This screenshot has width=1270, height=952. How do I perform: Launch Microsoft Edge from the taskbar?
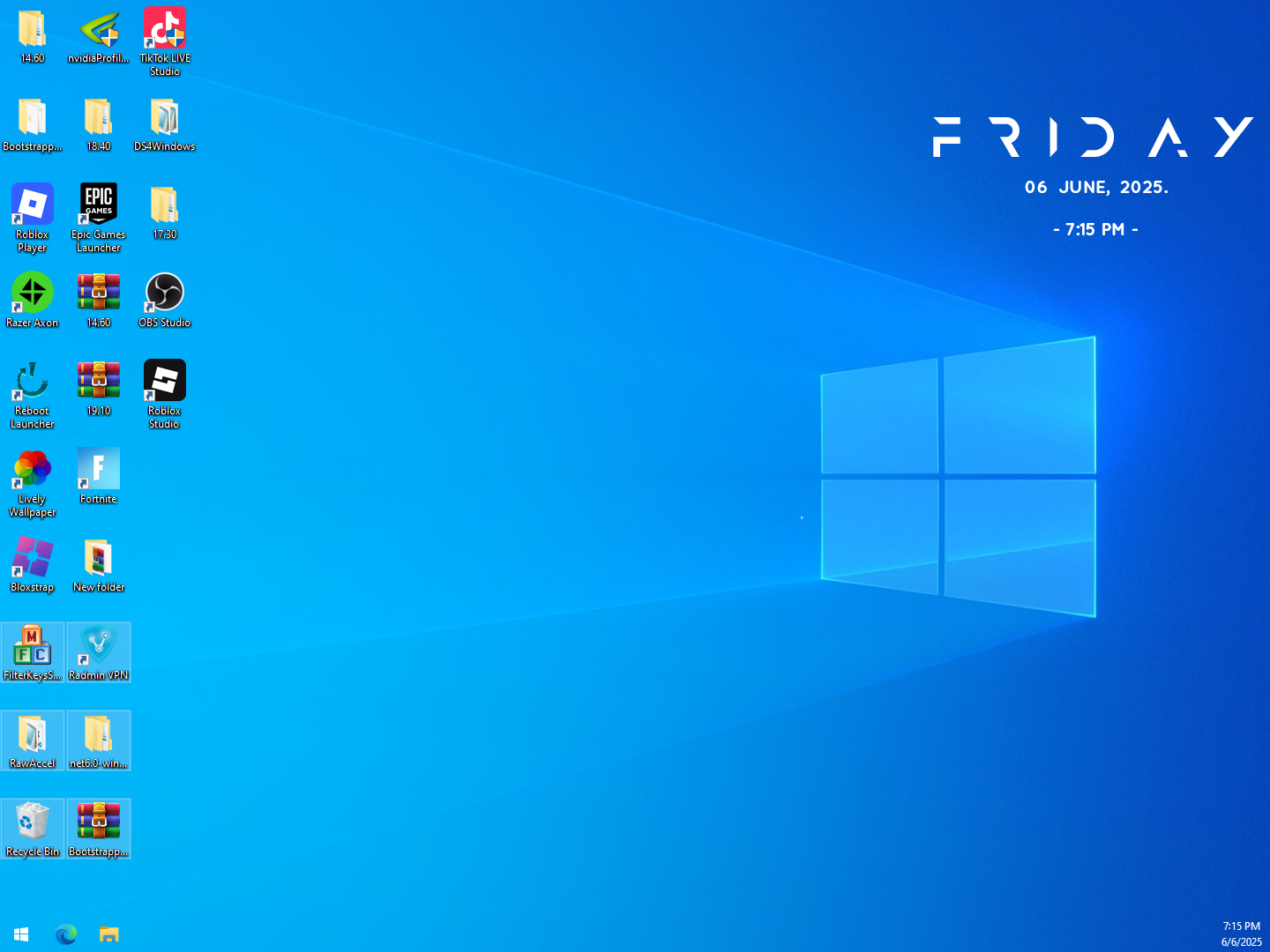pyautogui.click(x=66, y=933)
